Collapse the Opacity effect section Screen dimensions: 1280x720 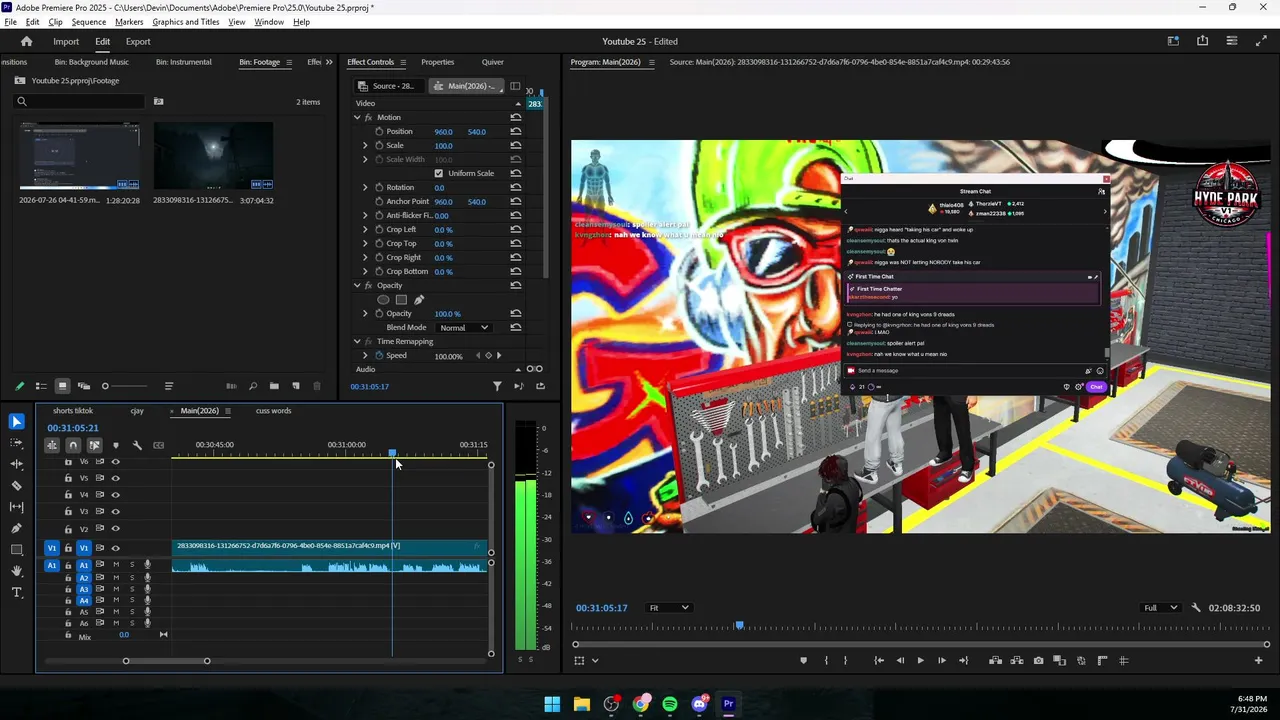point(357,285)
